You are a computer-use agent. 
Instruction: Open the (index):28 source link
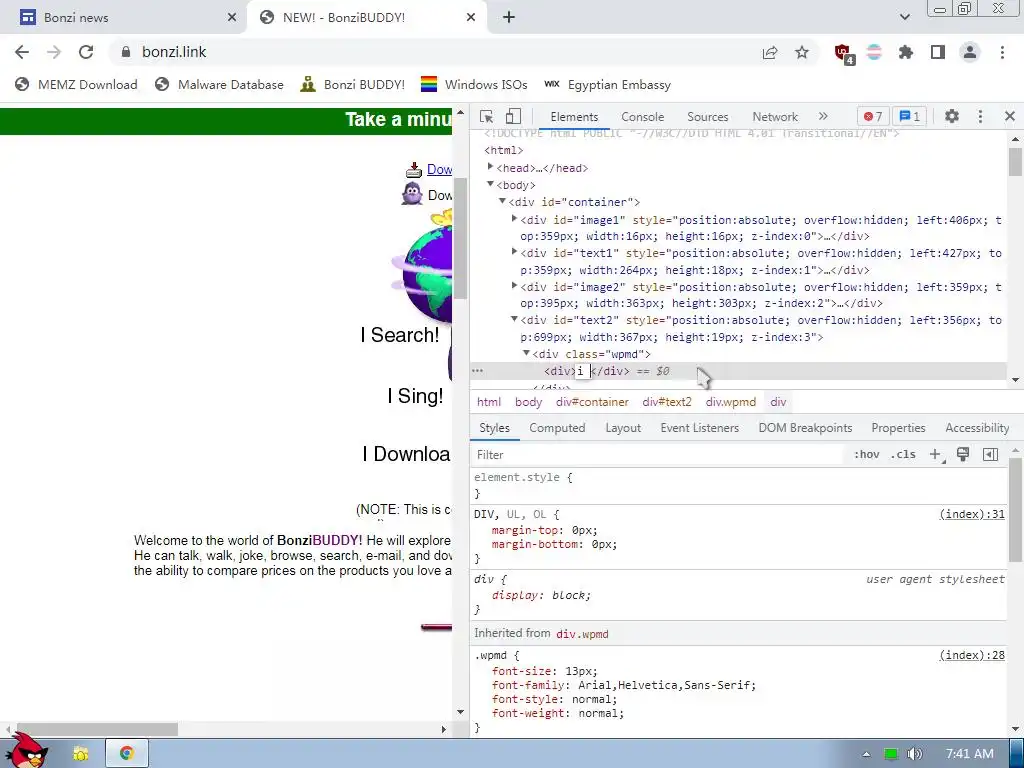tap(972, 655)
